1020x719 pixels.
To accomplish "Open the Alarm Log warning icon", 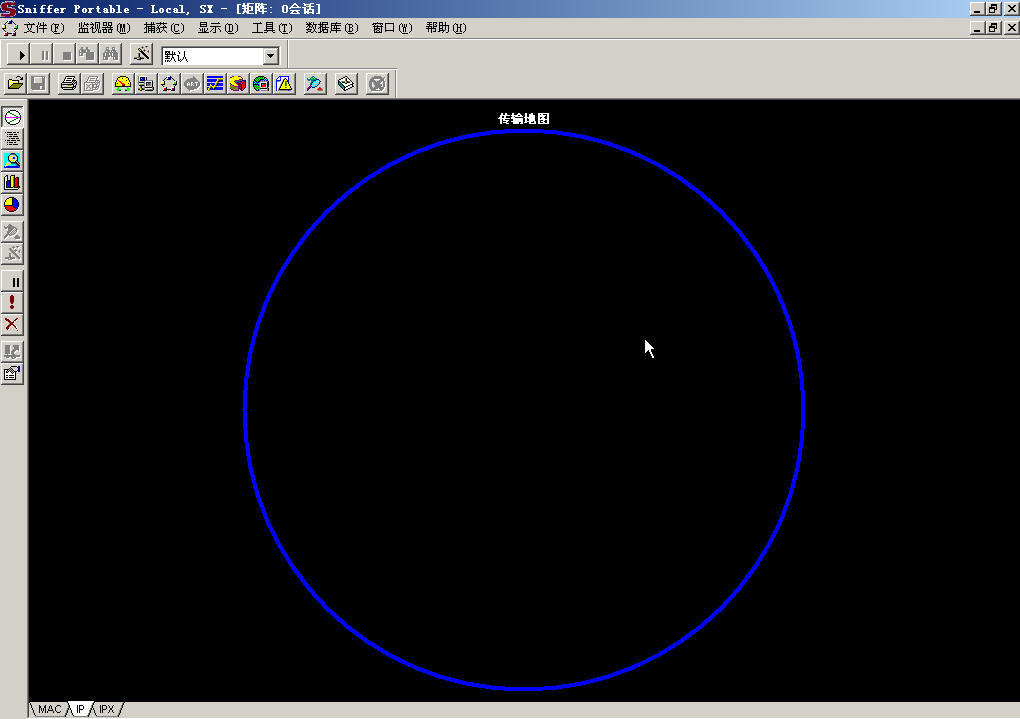I will [285, 84].
